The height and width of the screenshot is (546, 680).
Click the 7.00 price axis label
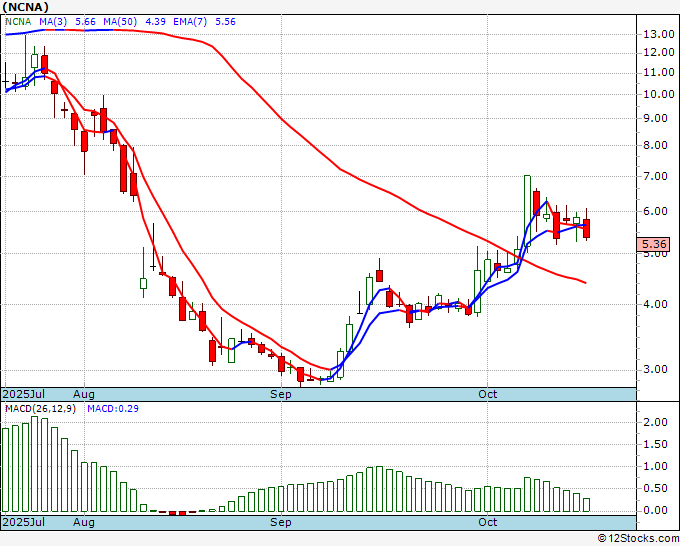click(656, 177)
